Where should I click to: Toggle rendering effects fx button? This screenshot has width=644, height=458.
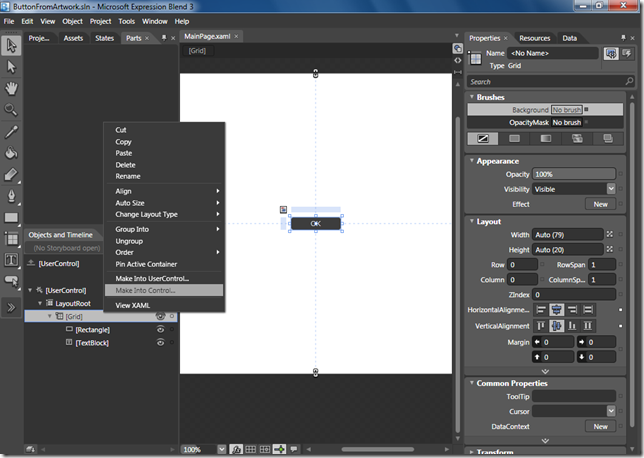point(236,449)
